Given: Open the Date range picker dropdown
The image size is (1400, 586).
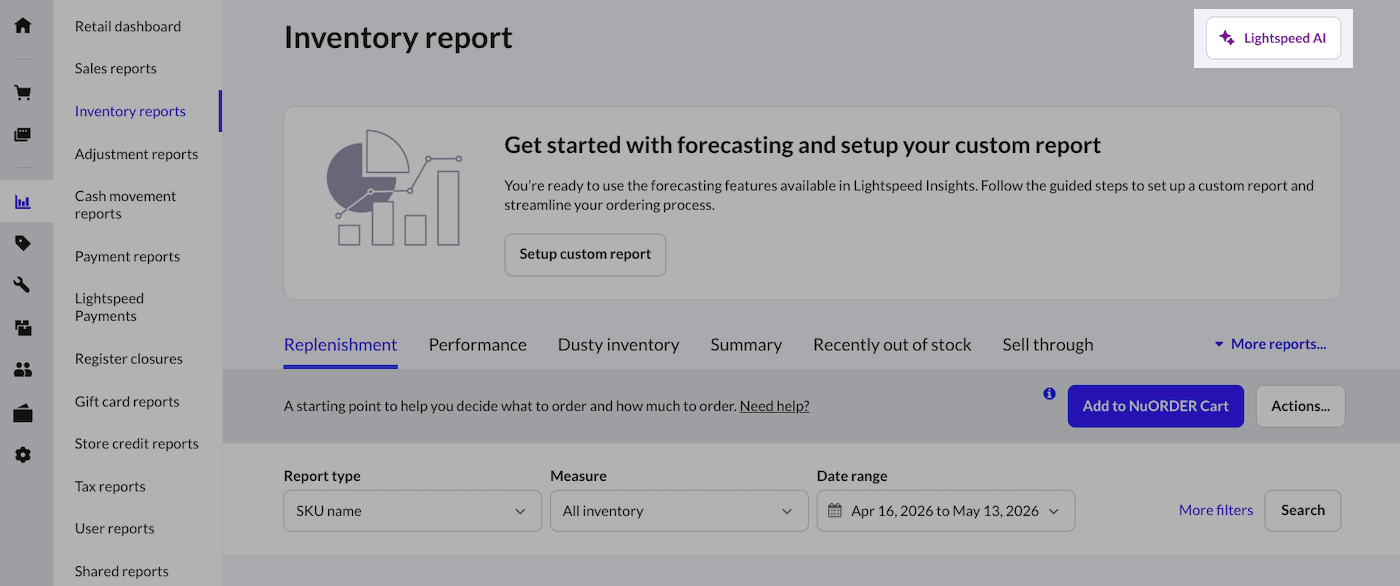Looking at the screenshot, I should coord(946,511).
